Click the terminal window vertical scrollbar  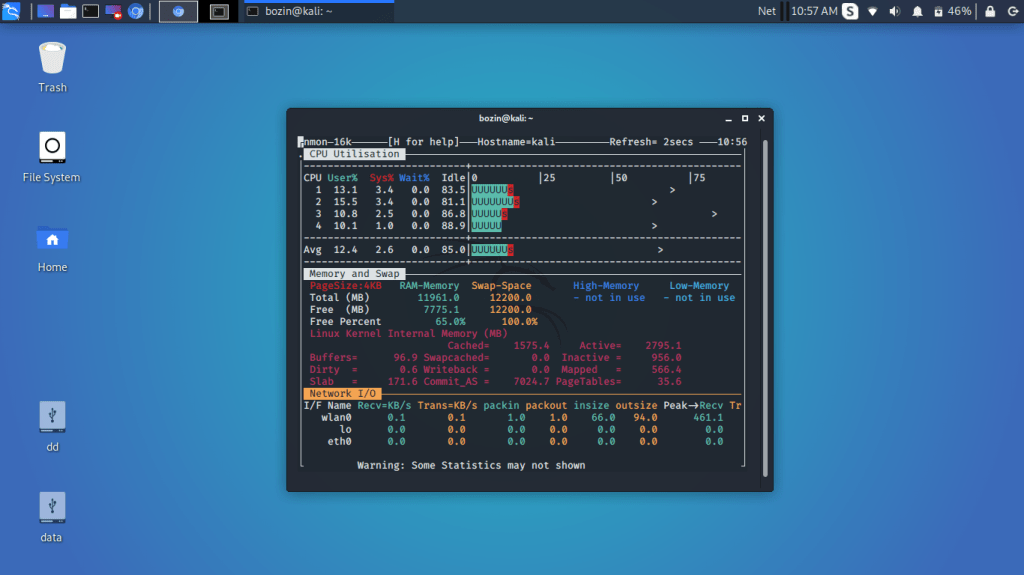click(x=765, y=300)
